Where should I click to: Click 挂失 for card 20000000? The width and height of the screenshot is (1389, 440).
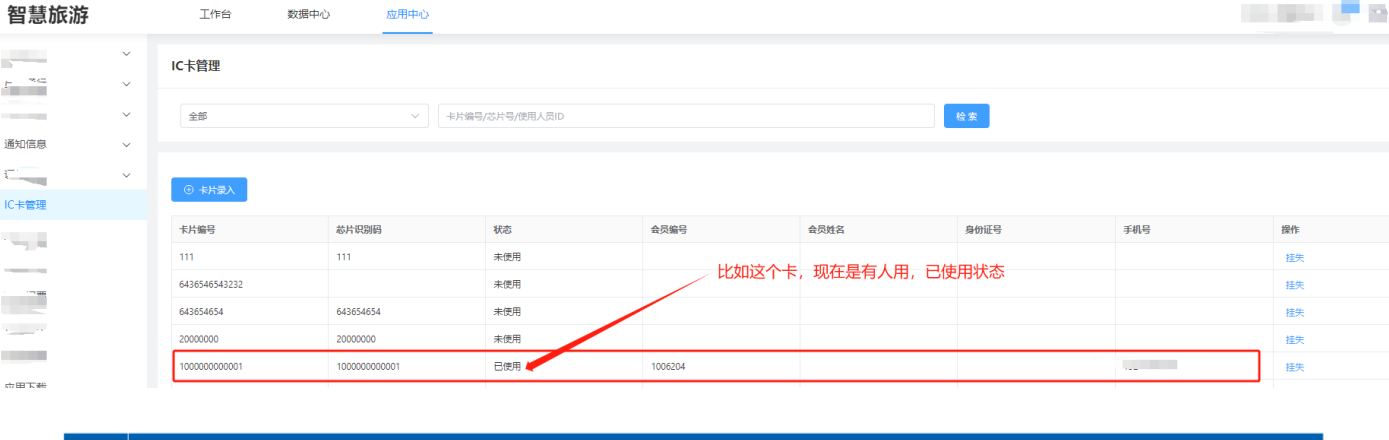pos(1294,339)
